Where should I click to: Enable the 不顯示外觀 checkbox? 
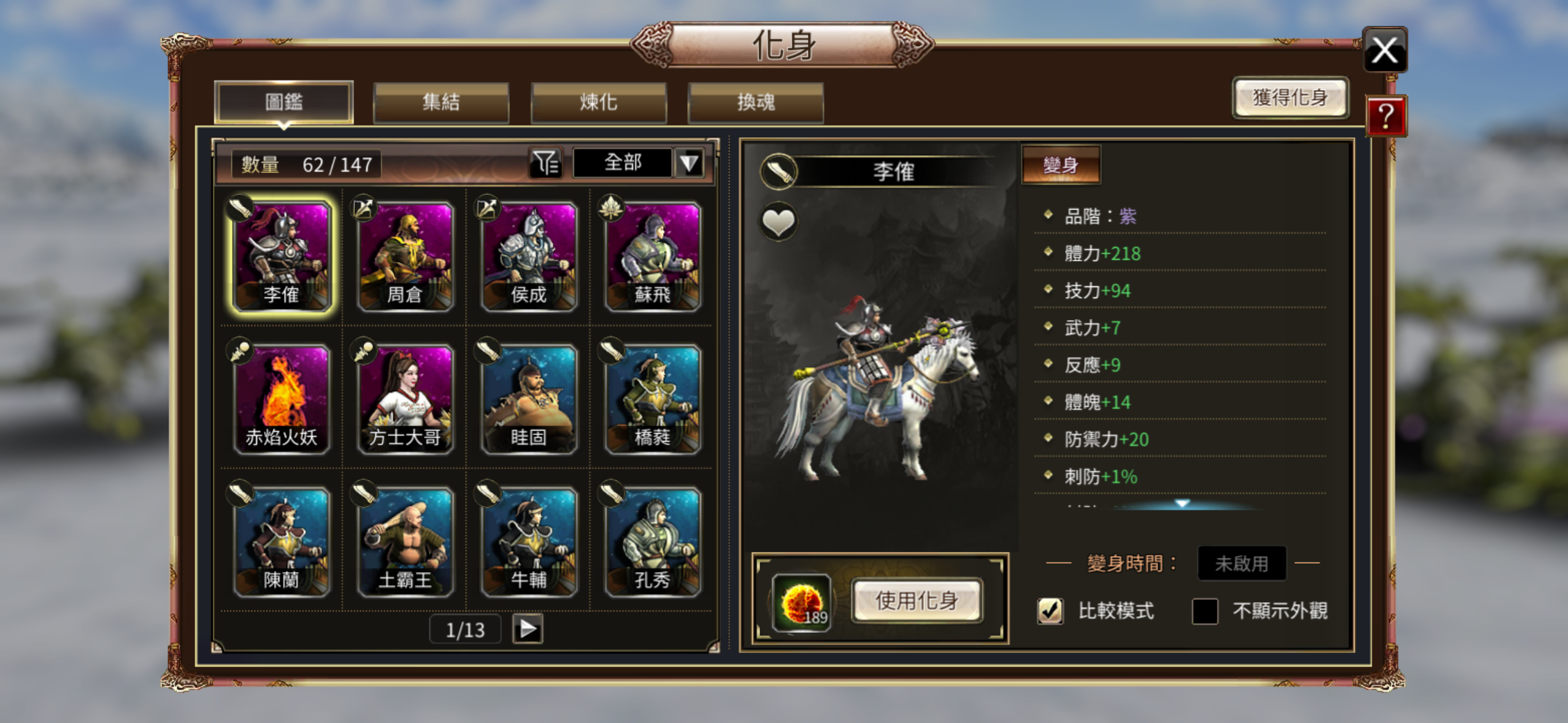(x=1205, y=610)
